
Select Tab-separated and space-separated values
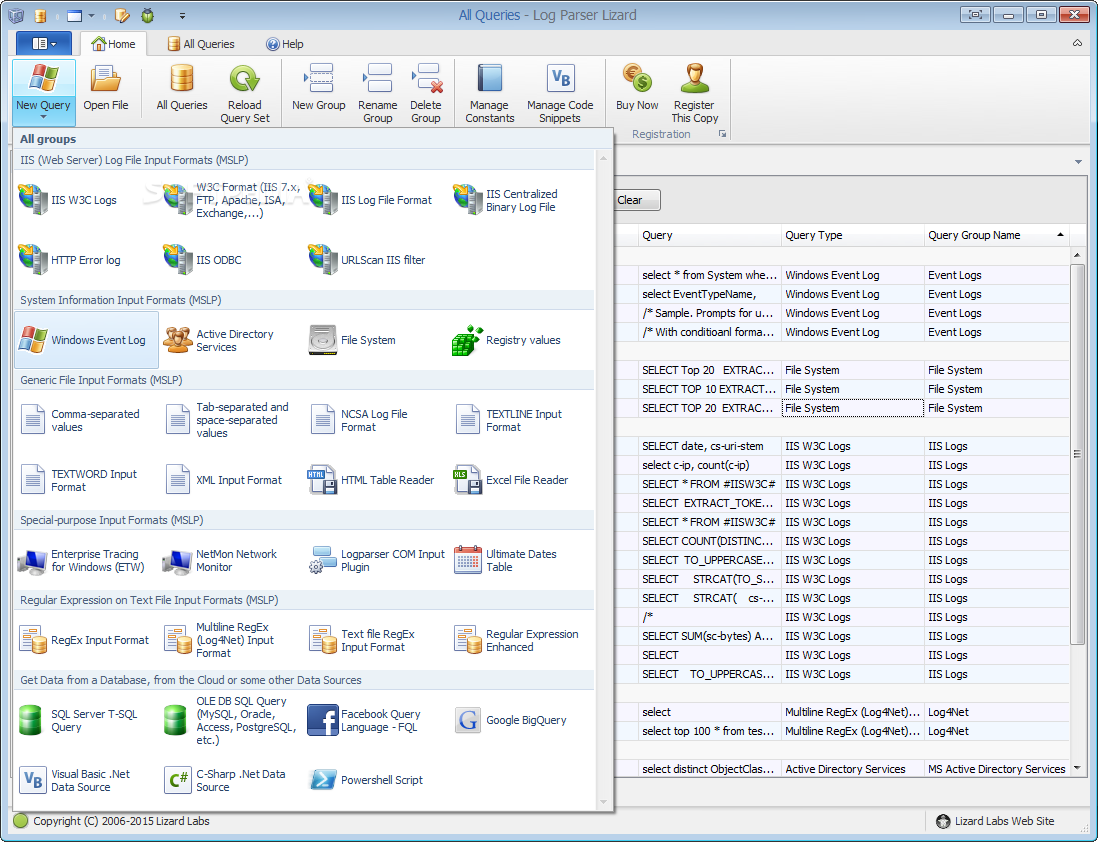pos(231,420)
